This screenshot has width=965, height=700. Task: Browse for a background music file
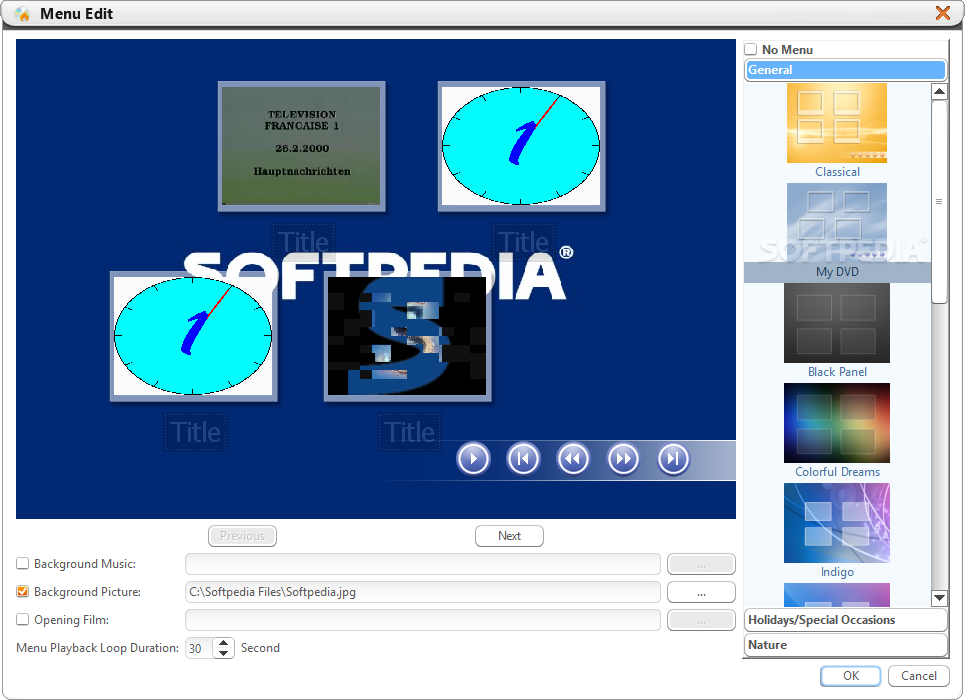coord(701,564)
